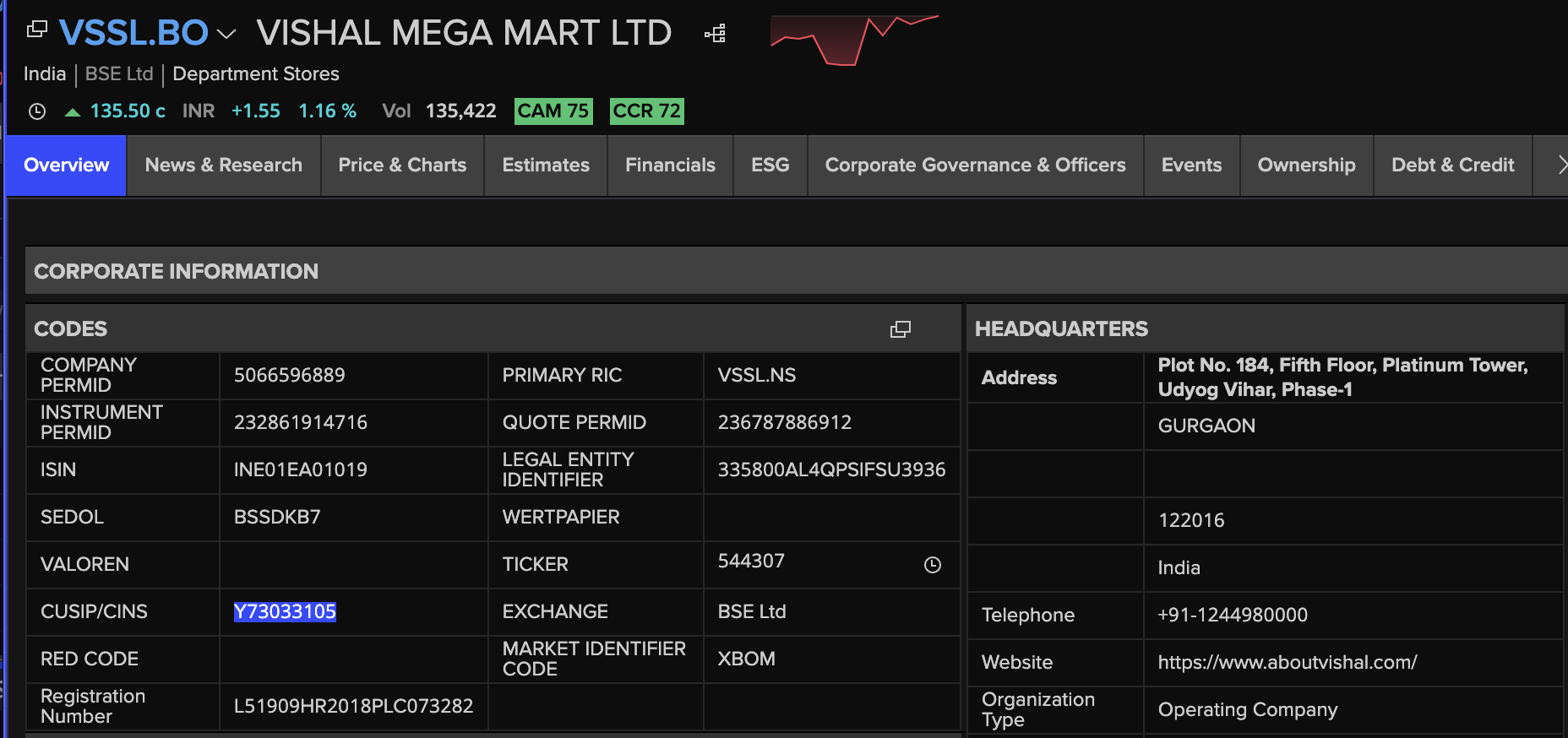Click the CAM 75 score badge
This screenshot has width=1568, height=738.
pyautogui.click(x=553, y=111)
